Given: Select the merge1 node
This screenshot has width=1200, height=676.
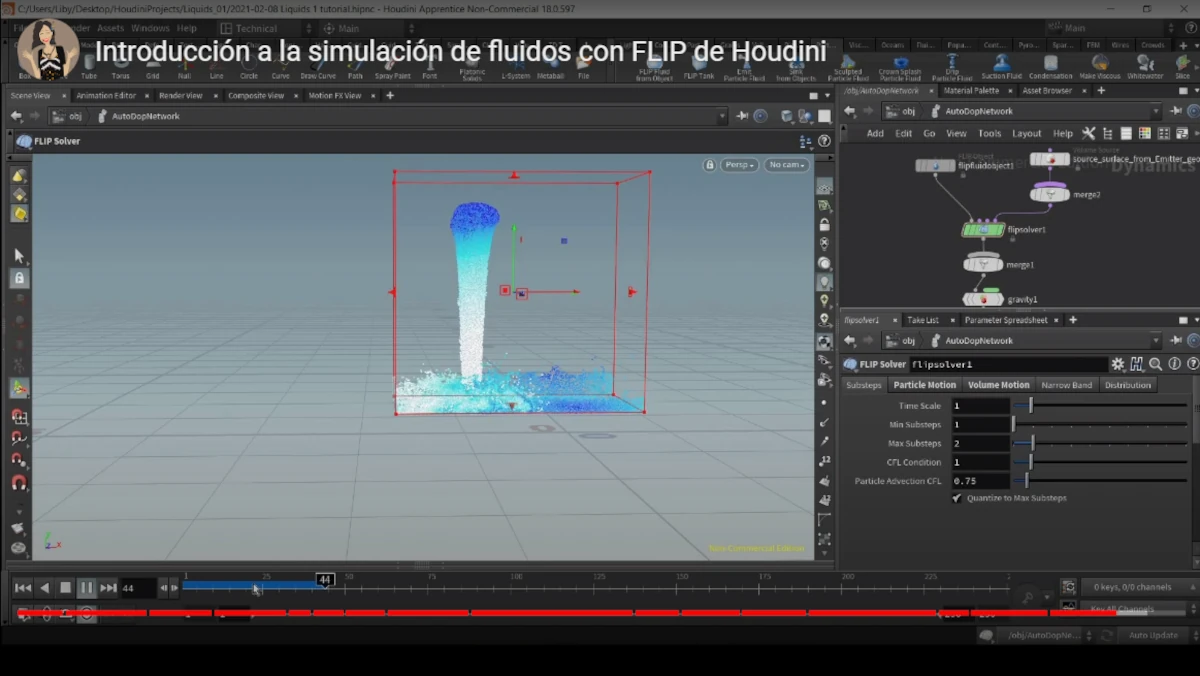Looking at the screenshot, I should 983,264.
